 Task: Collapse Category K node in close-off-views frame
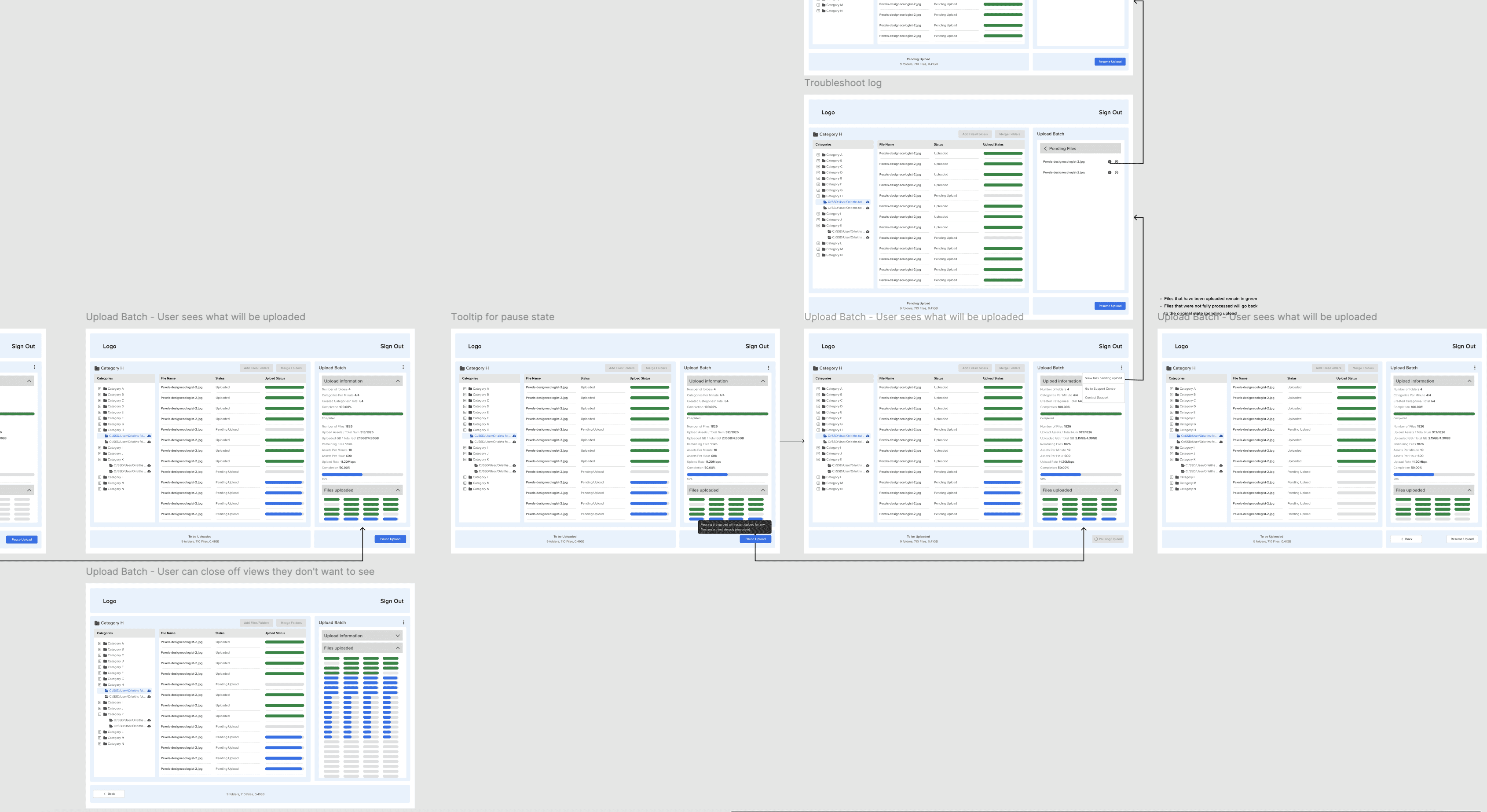100,714
